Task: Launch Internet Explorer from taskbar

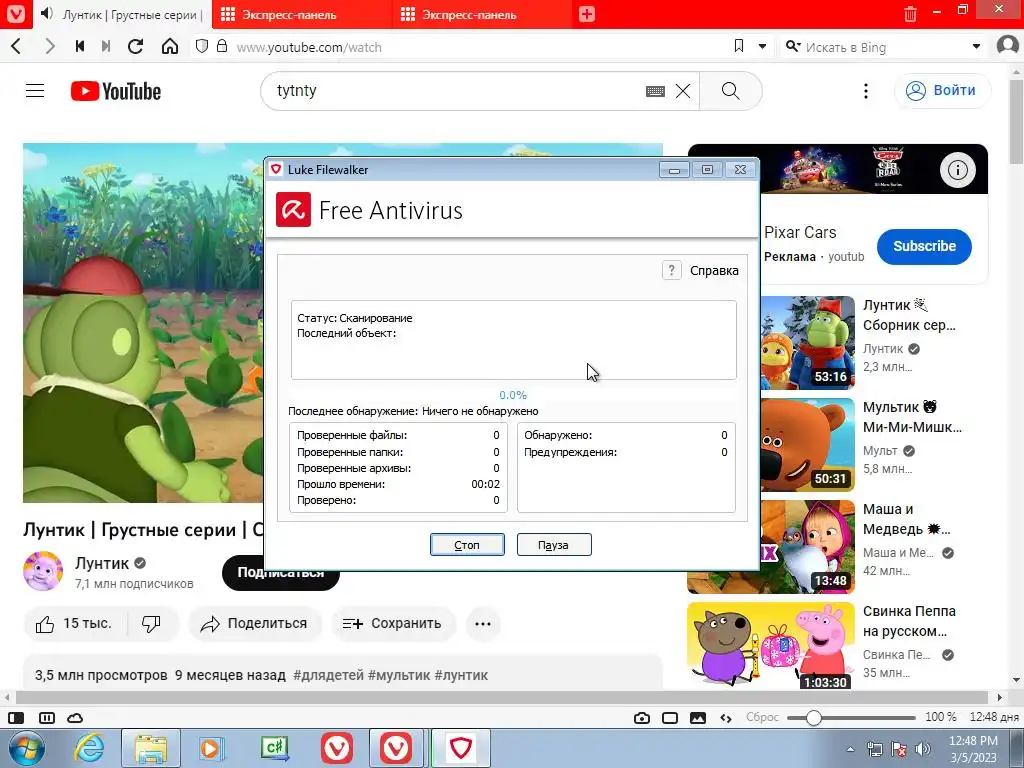Action: (x=88, y=748)
